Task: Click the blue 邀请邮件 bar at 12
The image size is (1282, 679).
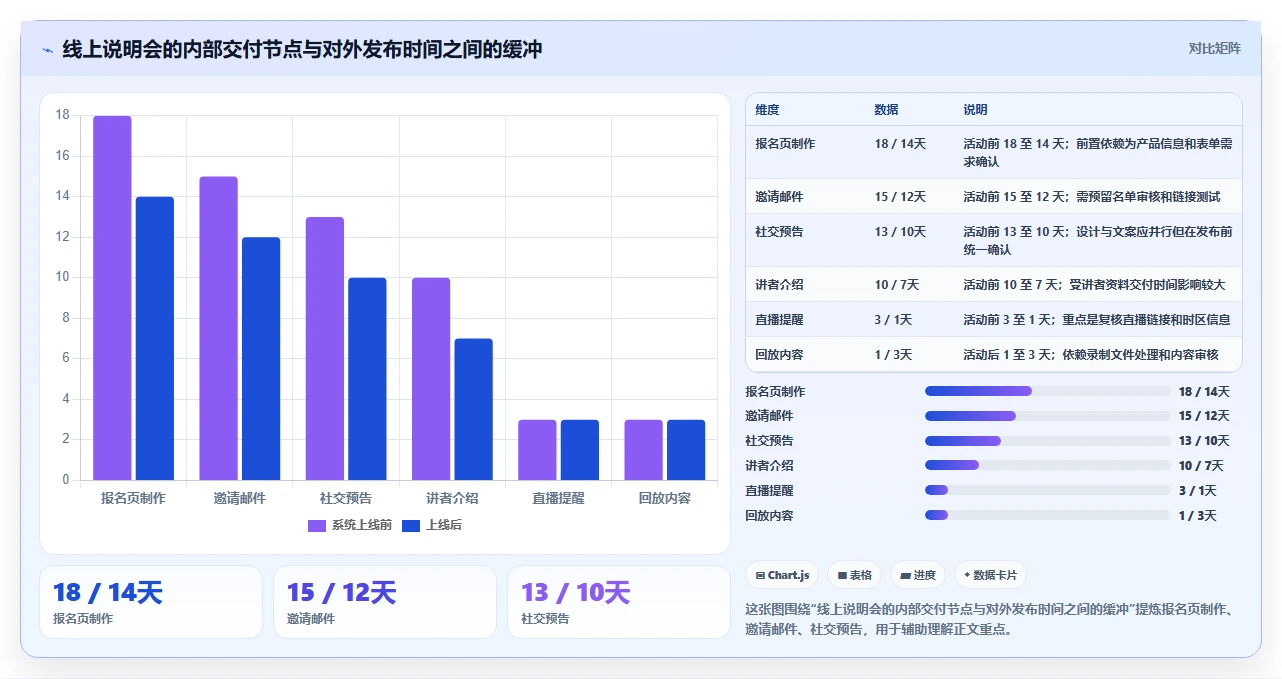Action: click(x=261, y=359)
